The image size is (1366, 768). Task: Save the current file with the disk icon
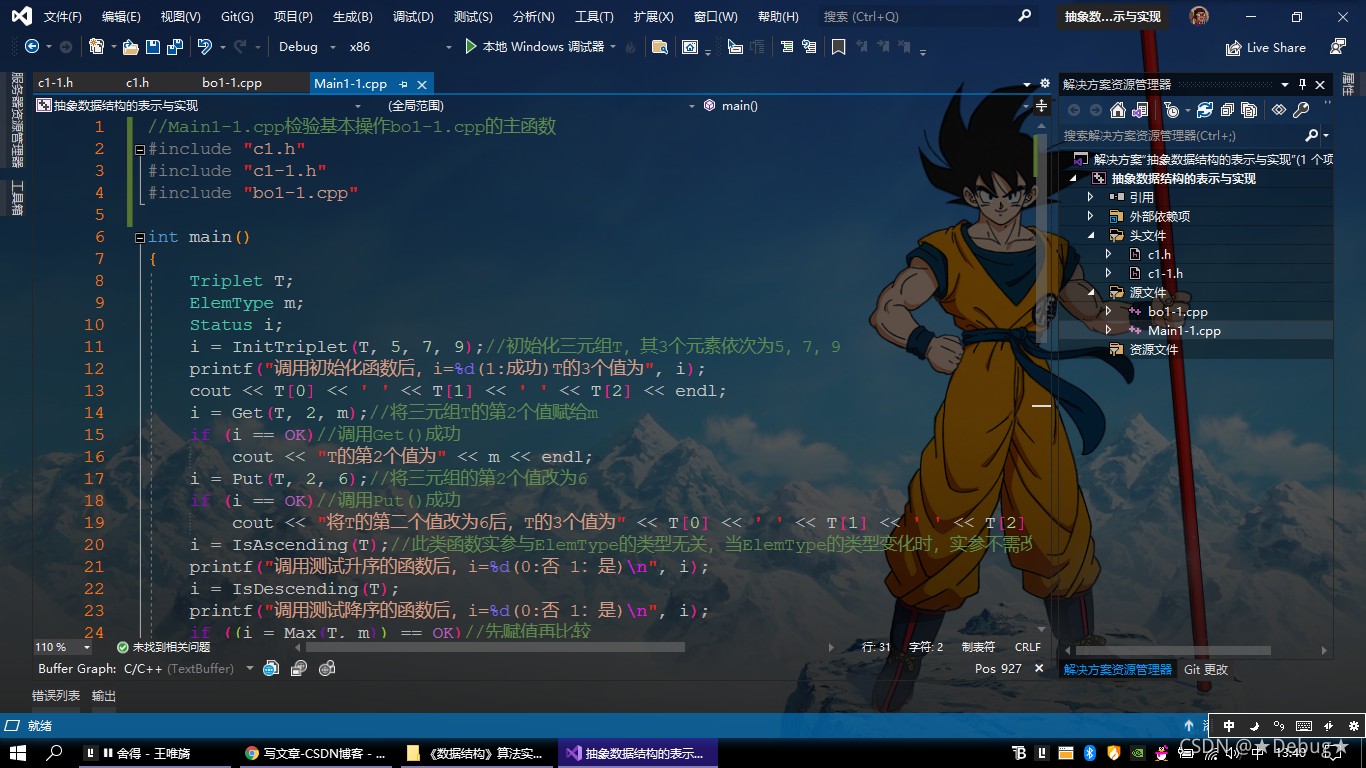point(152,46)
